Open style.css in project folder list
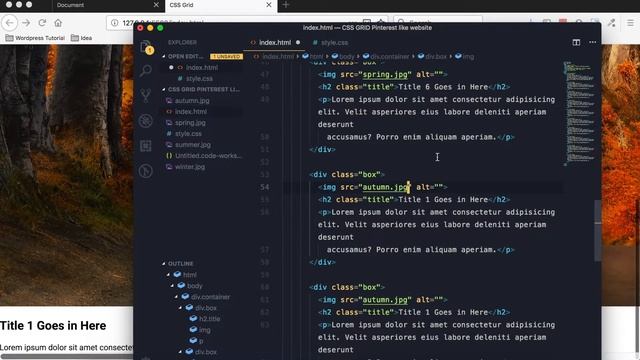The height and width of the screenshot is (360, 640). tap(188, 133)
